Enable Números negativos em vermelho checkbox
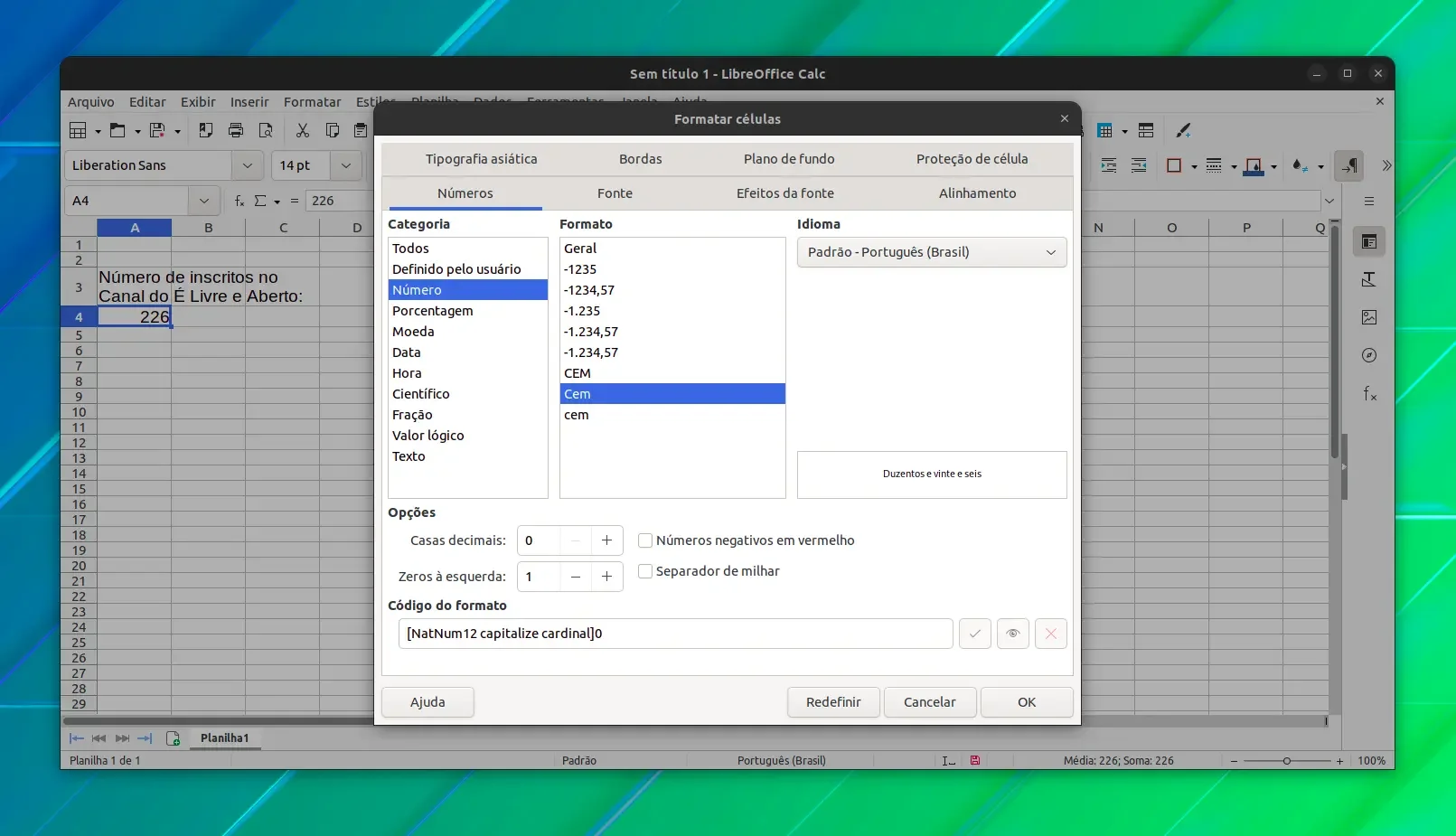 pyautogui.click(x=645, y=540)
